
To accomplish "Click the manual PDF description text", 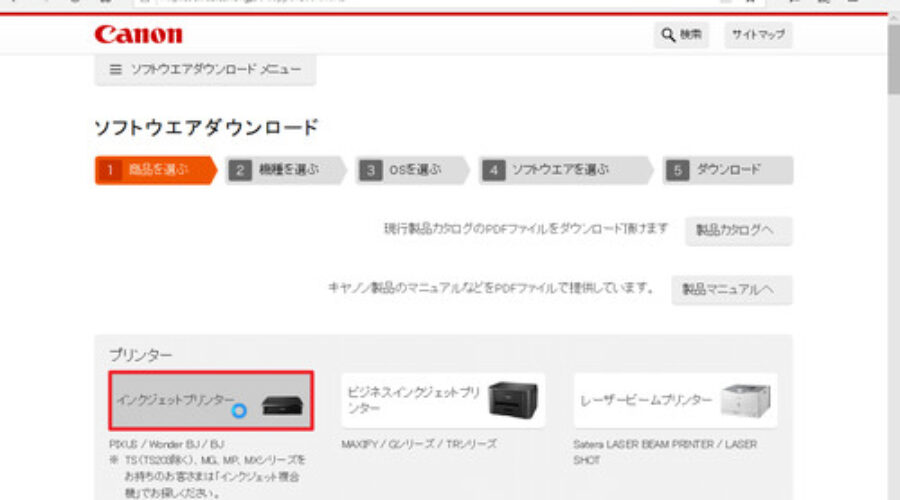I will pyautogui.click(x=491, y=288).
